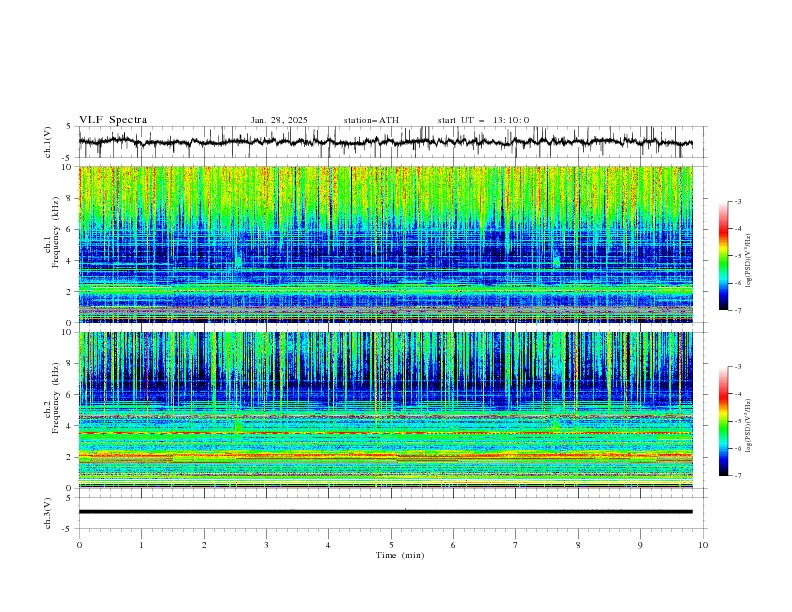Click the time axis tick label "3"

point(266,545)
